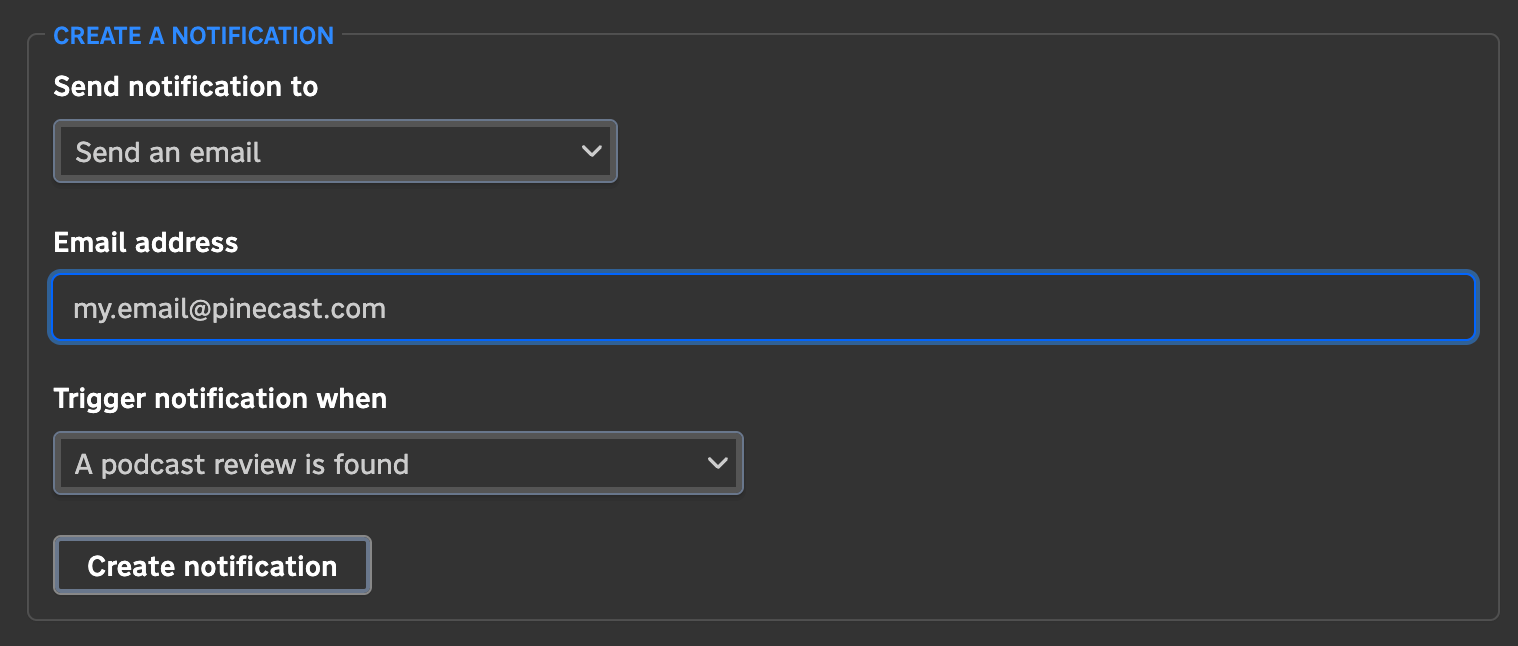Click blank area right of "Send an email" dropdown
The image size is (1518, 646).
1000,152
